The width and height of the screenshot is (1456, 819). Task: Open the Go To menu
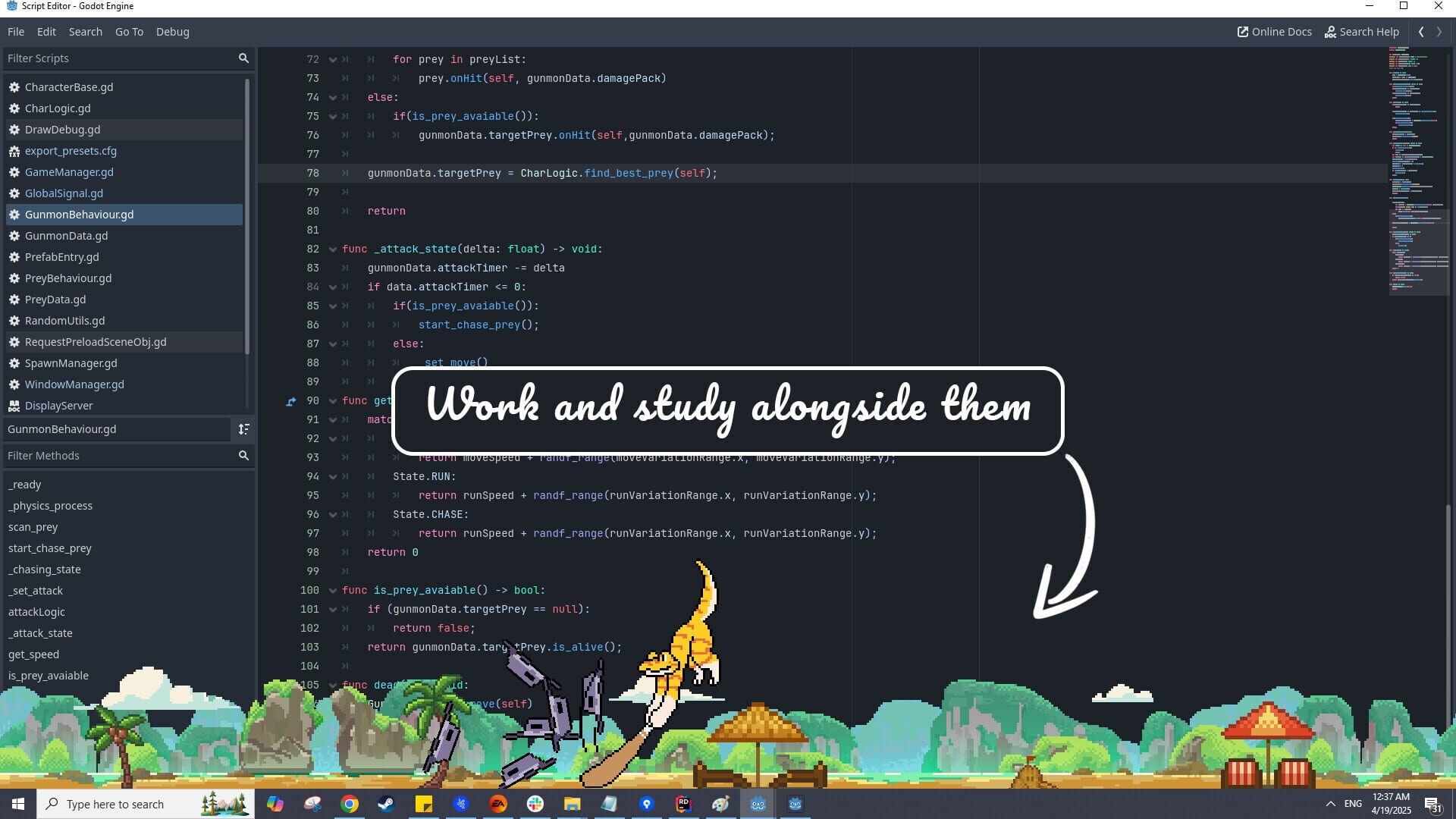129,32
